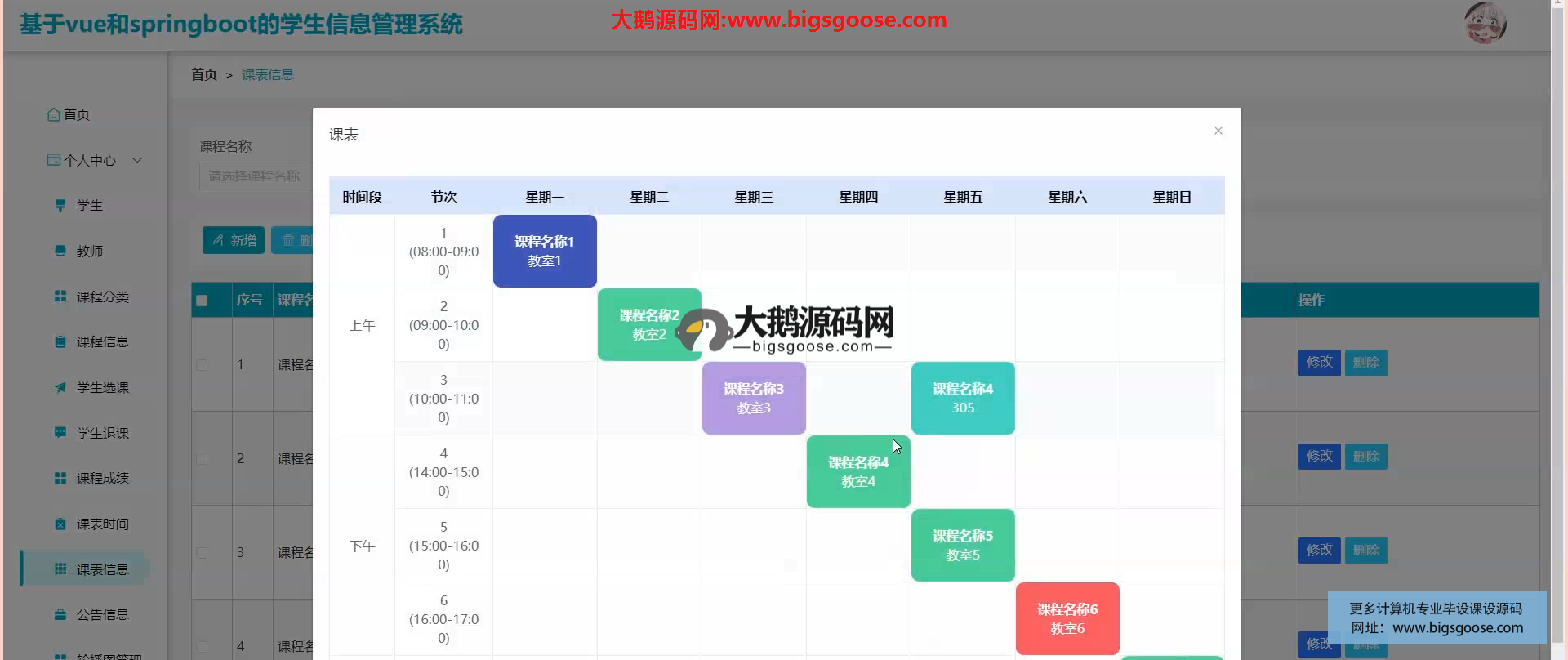
Task: Click the chat icon beside 学生退课
Action: 60,432
